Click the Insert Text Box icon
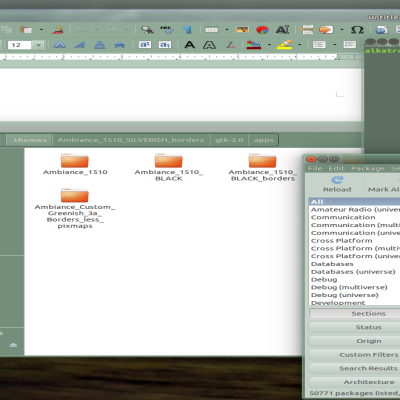Viewport: 400px width, 400px height. tap(282, 30)
